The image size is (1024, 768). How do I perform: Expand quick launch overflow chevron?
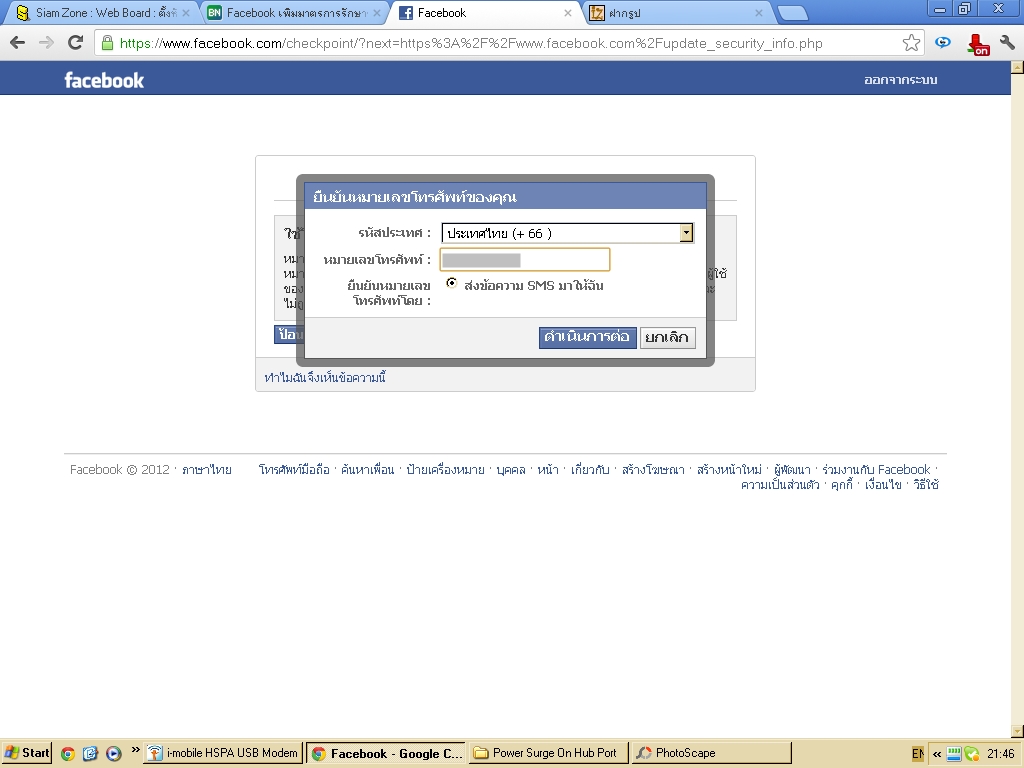[135, 749]
